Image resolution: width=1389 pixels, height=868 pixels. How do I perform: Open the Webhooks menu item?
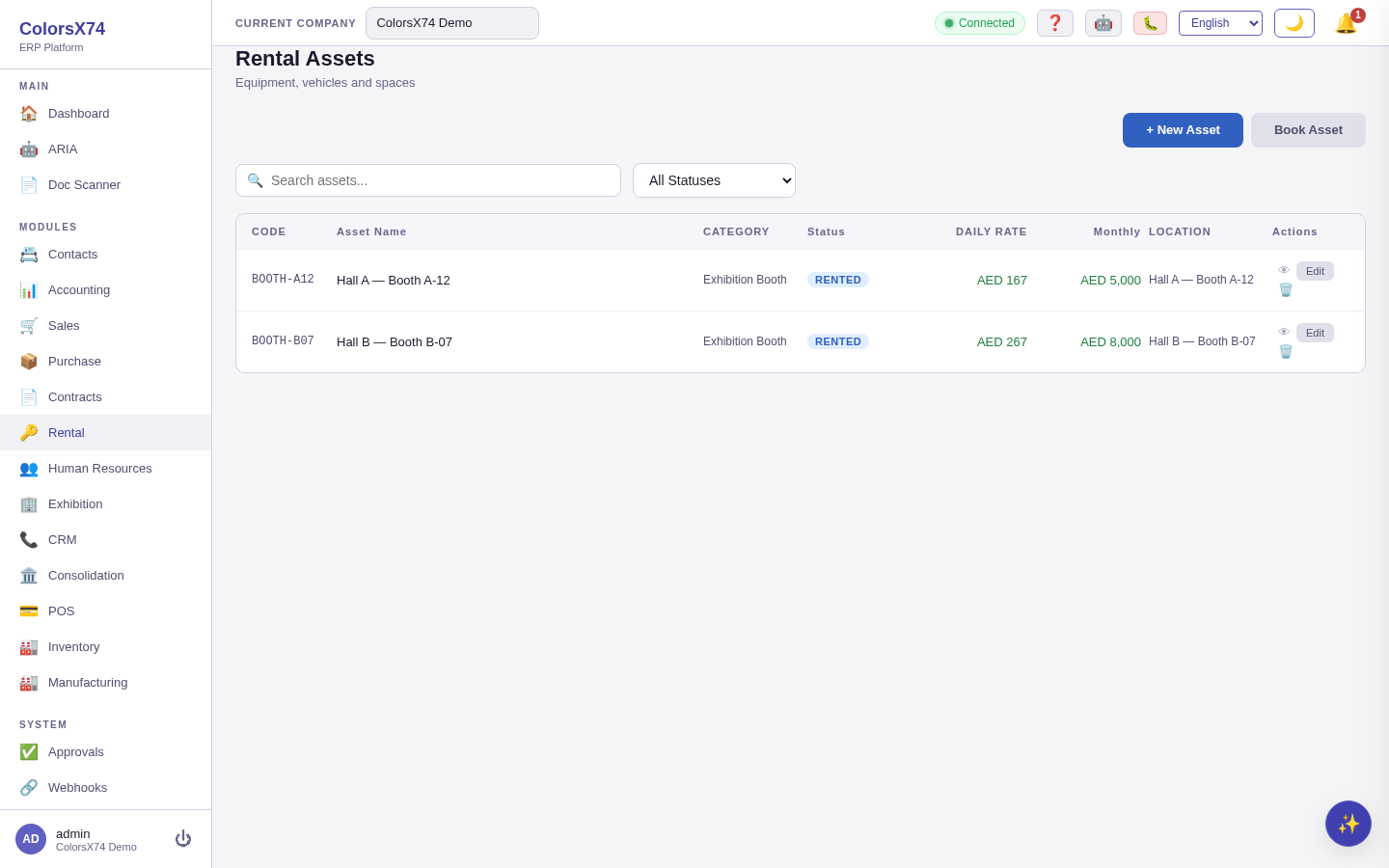(x=106, y=787)
